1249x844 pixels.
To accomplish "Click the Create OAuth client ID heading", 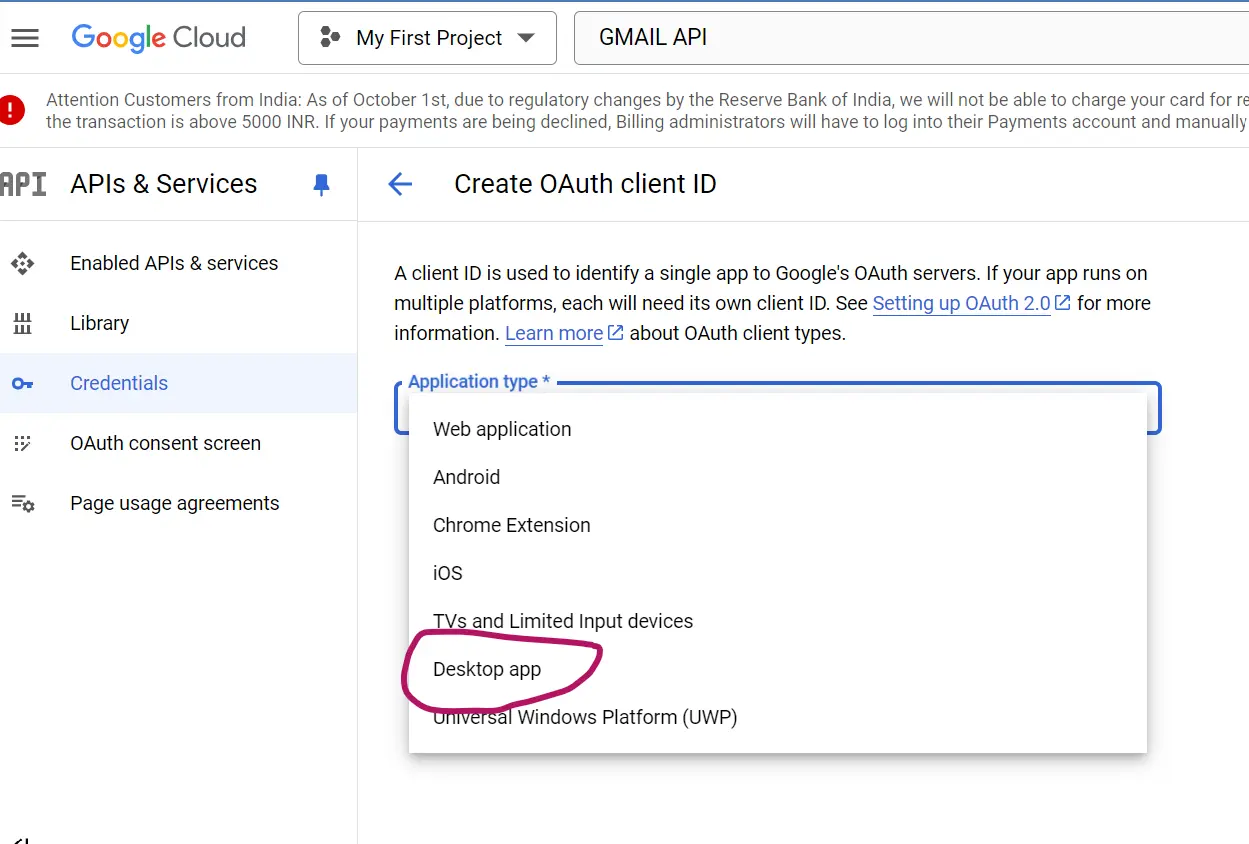I will coord(585,184).
